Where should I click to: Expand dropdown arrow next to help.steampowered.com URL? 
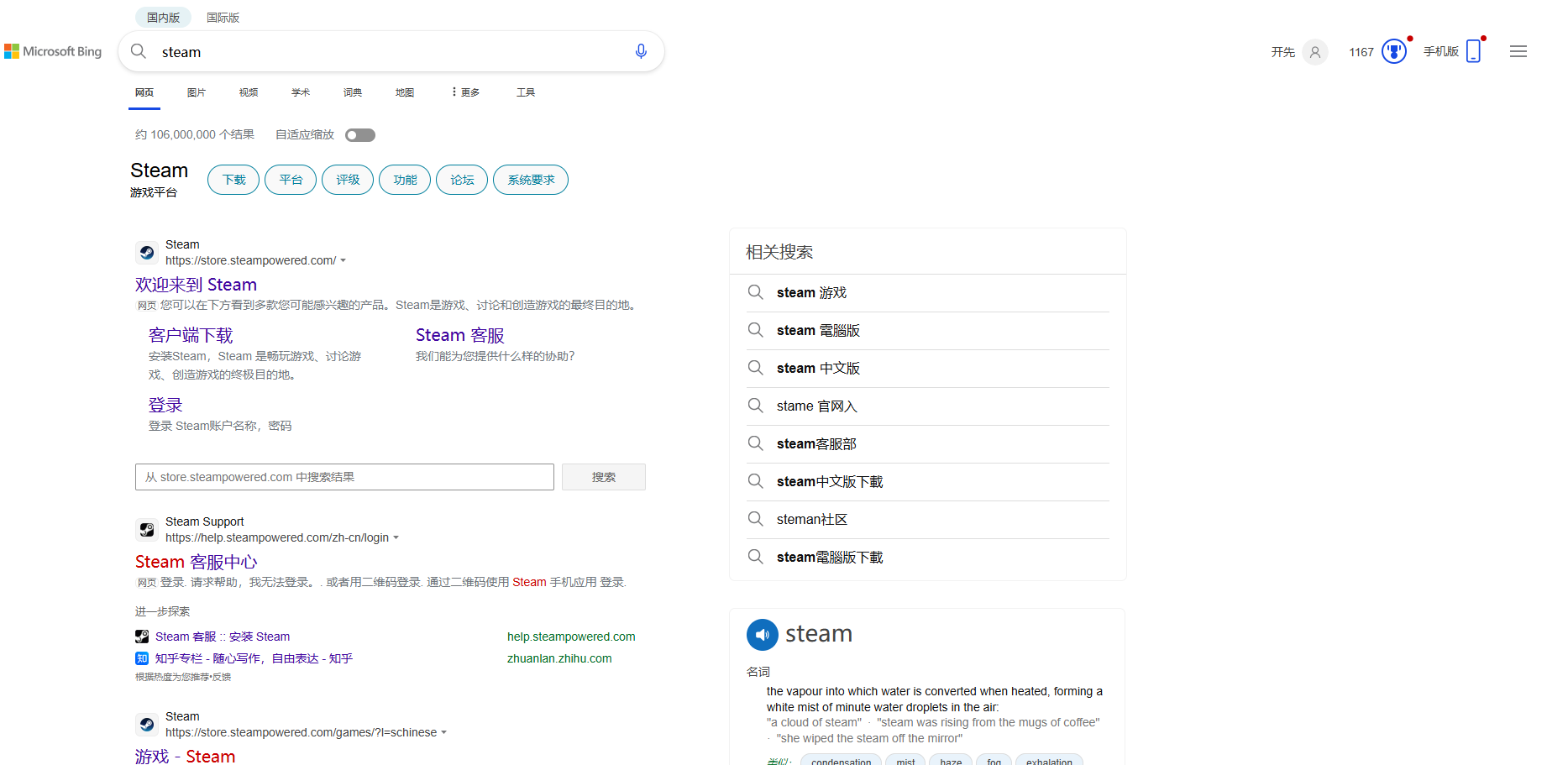396,538
